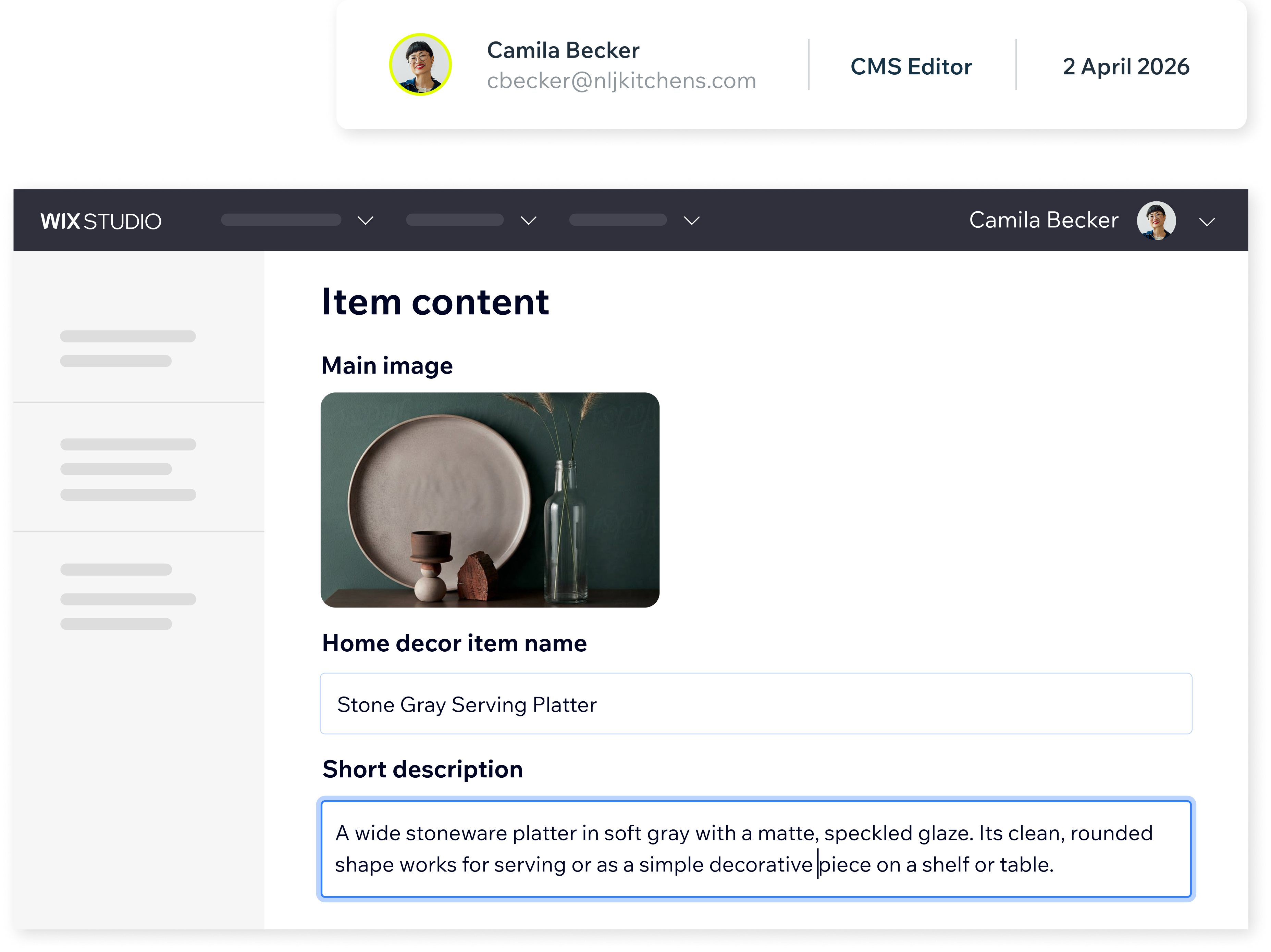
Task: Expand the second navigation dropdown chevron
Action: 528,221
